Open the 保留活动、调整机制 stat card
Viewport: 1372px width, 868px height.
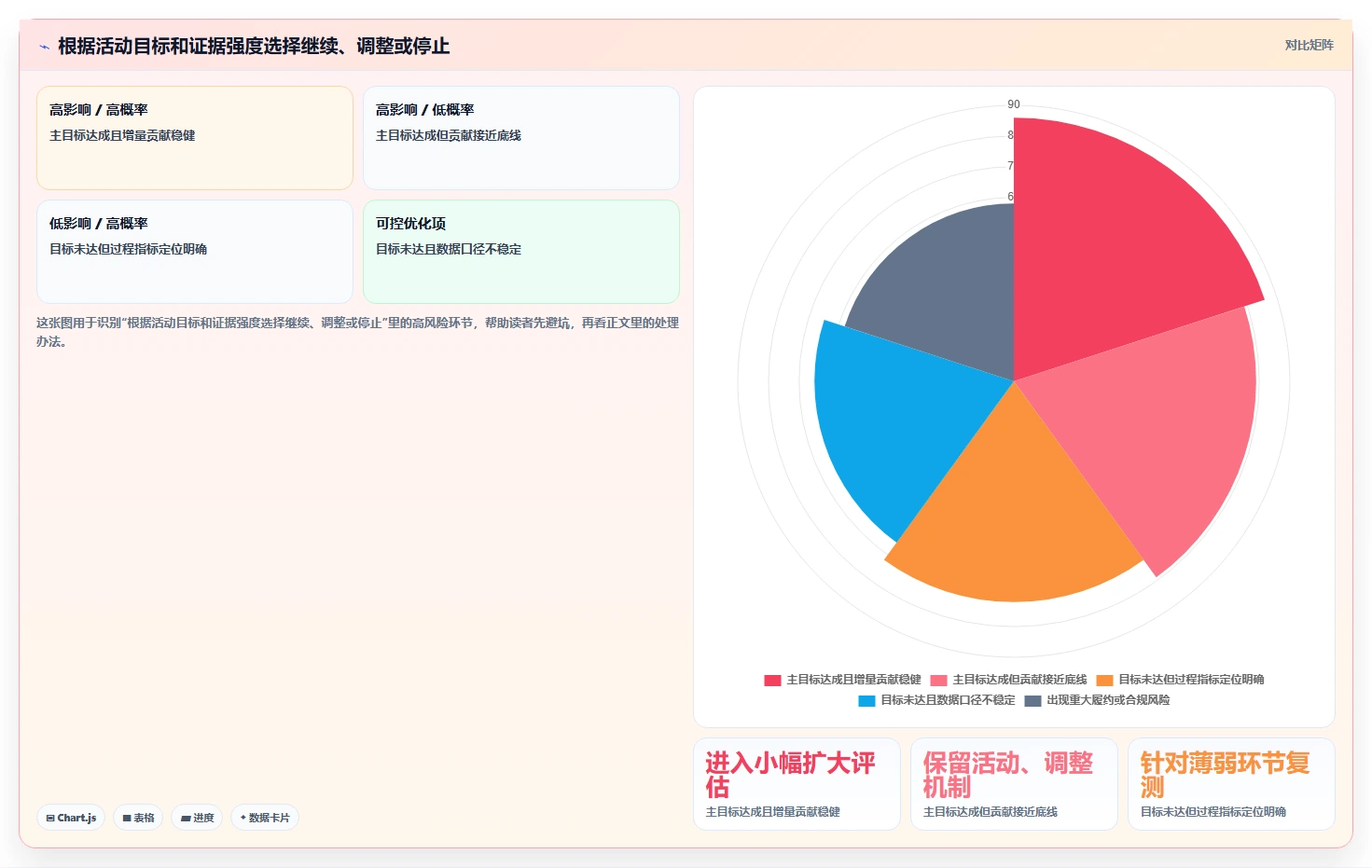(1014, 784)
